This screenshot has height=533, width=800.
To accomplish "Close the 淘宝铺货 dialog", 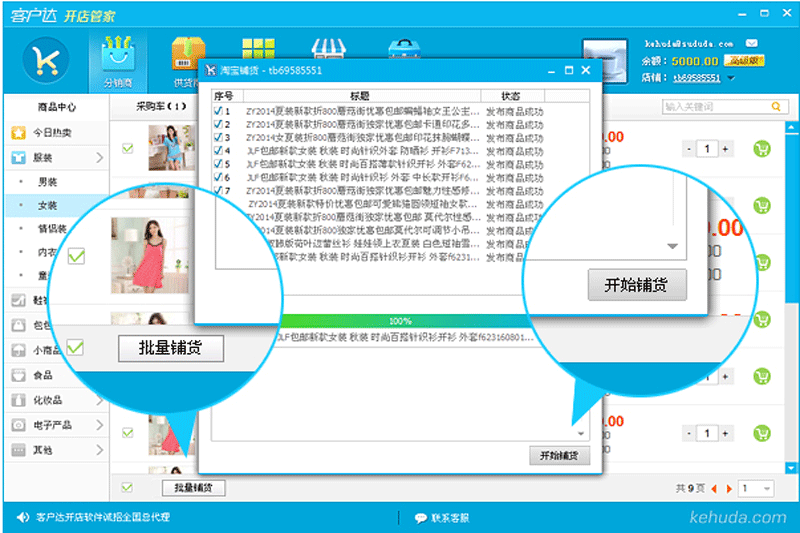I will [586, 70].
